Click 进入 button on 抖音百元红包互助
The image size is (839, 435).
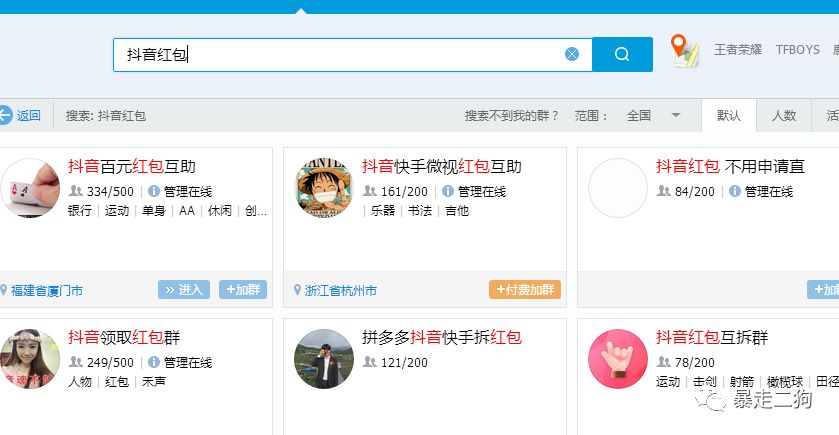click(184, 289)
